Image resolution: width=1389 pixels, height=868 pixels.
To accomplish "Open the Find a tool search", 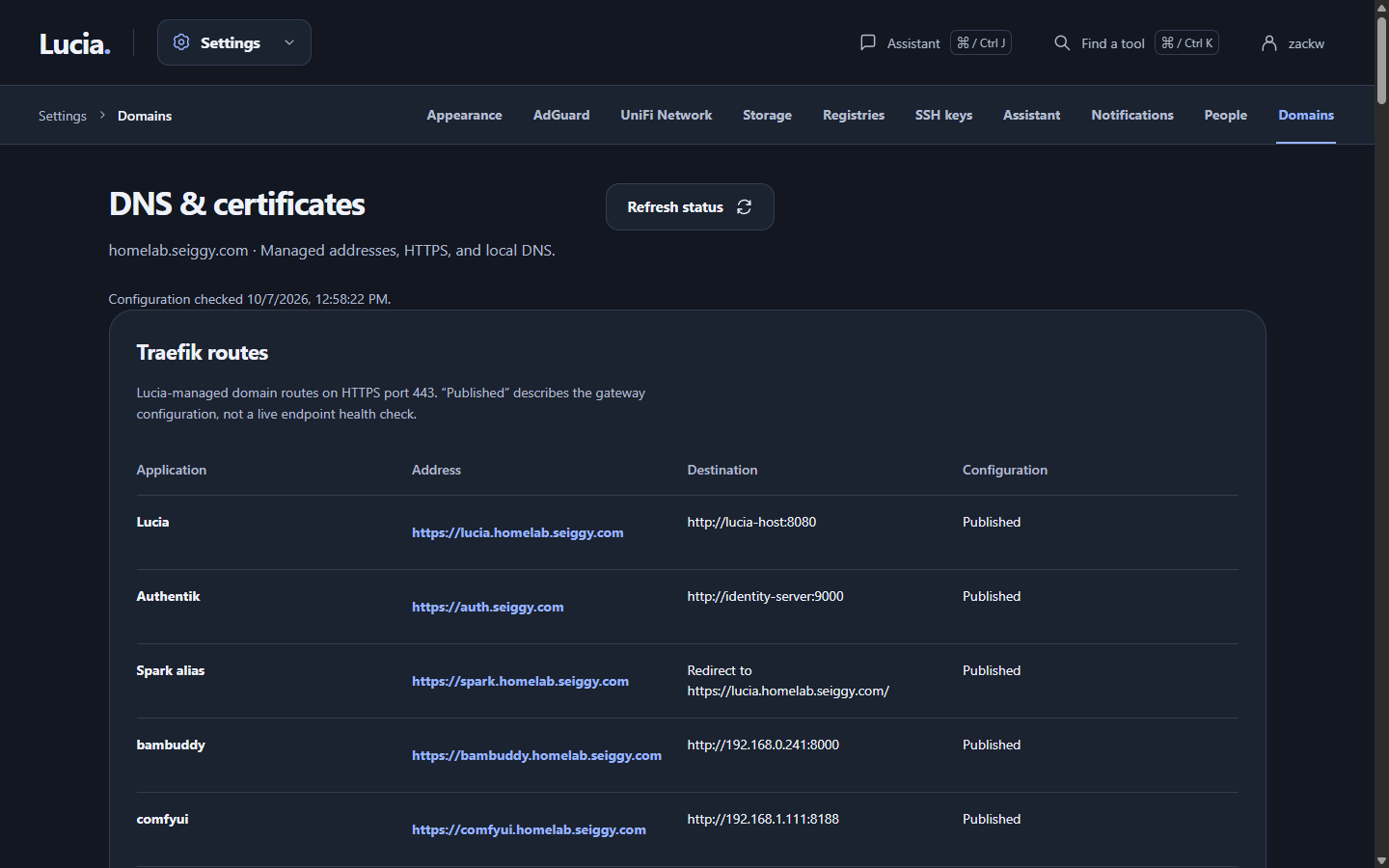I will pyautogui.click(x=1135, y=42).
